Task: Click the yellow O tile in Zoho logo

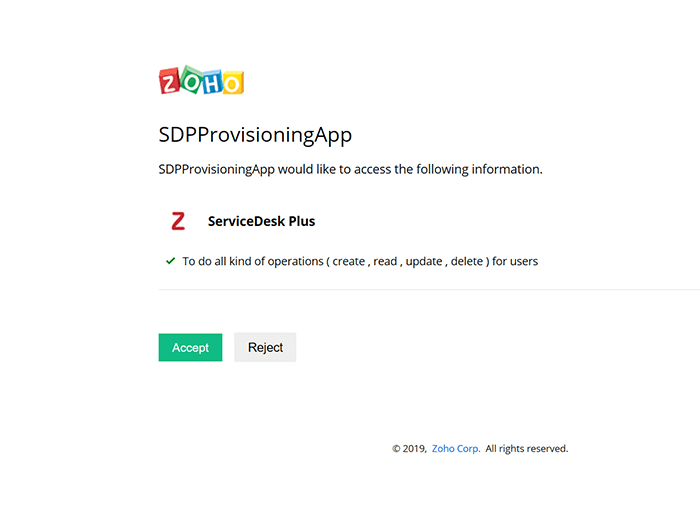Action: tap(232, 82)
